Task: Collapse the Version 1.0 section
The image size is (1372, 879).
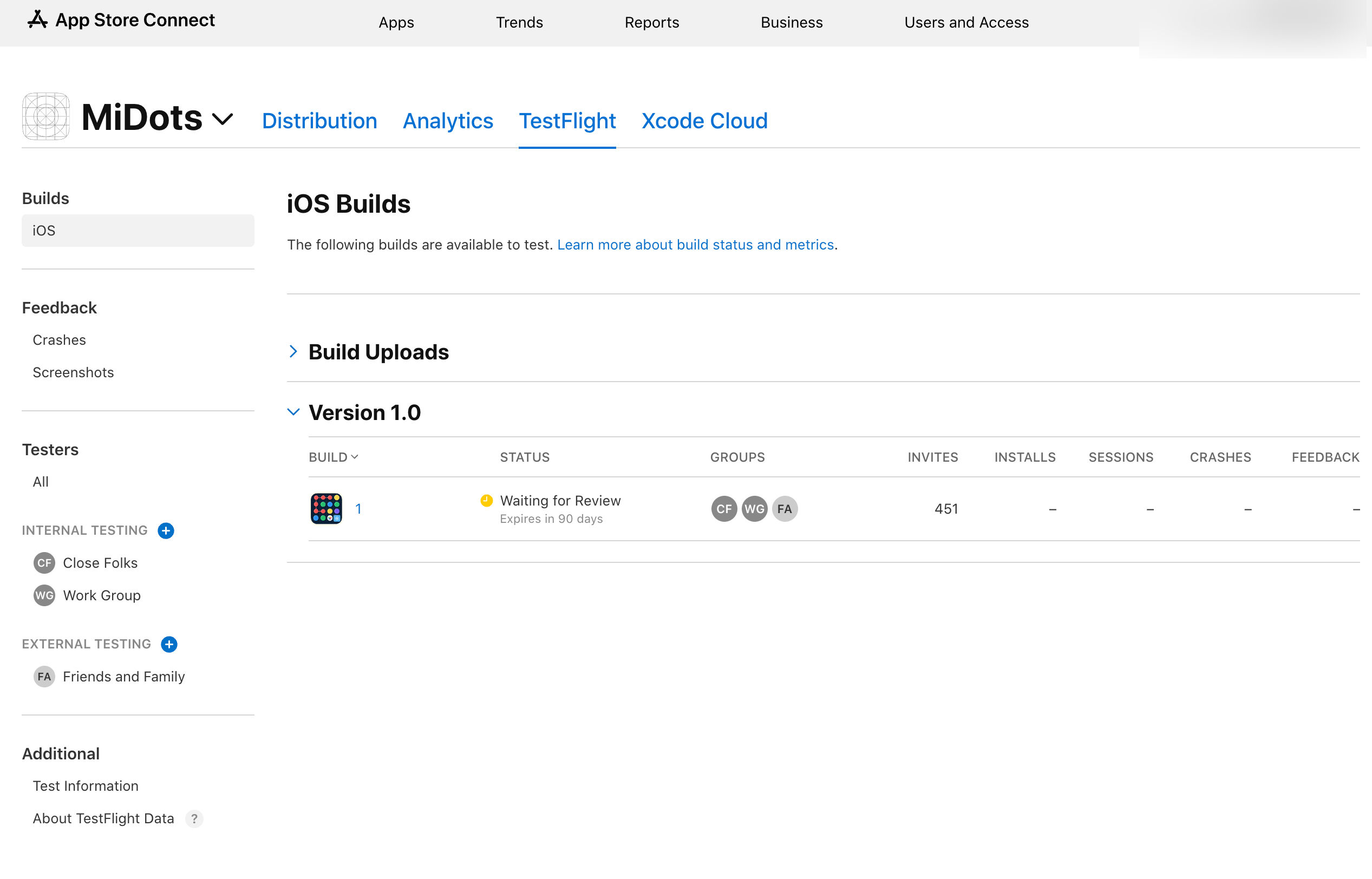Action: pyautogui.click(x=293, y=412)
